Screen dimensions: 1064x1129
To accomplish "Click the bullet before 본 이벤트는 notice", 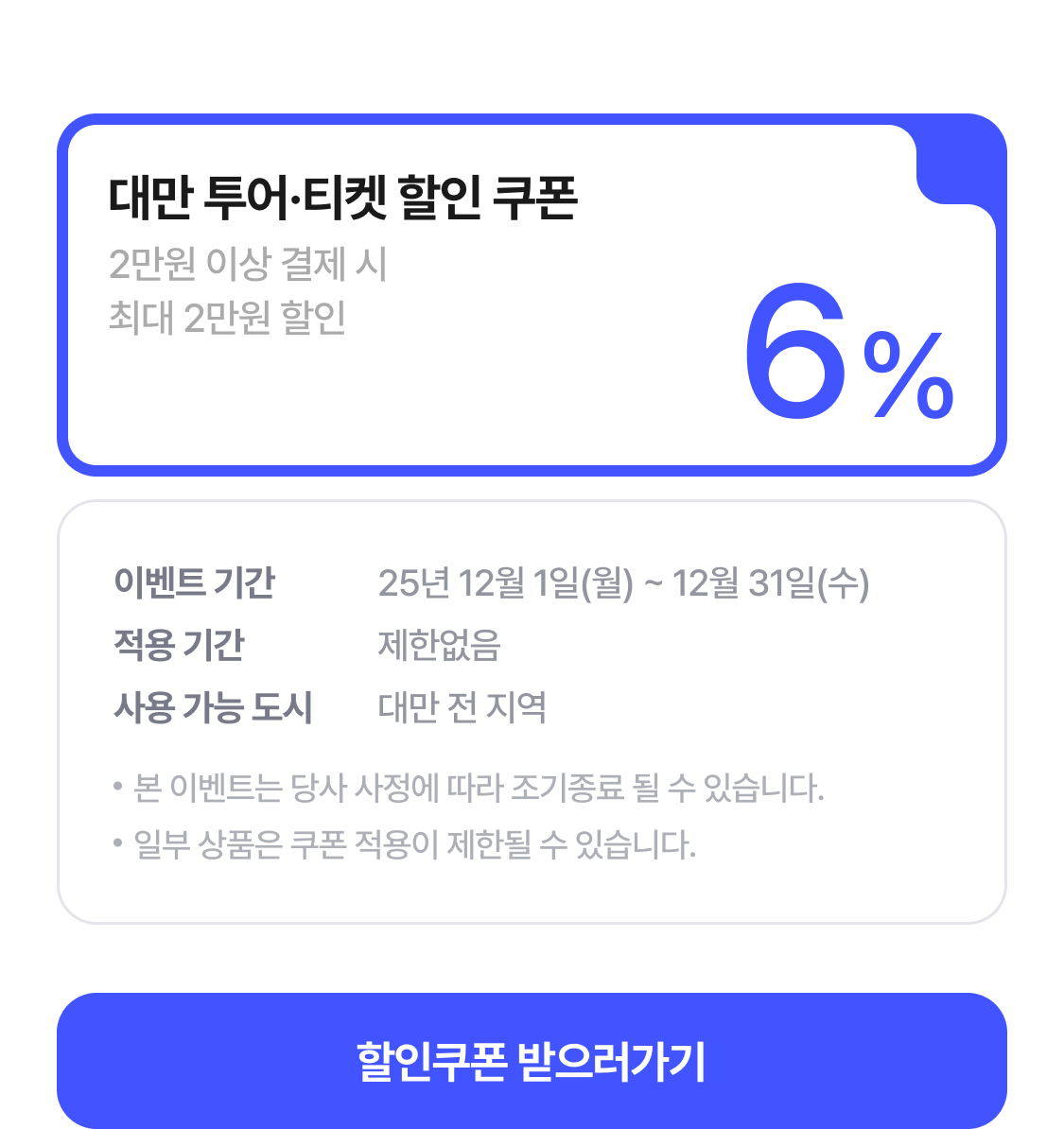I will point(118,787).
